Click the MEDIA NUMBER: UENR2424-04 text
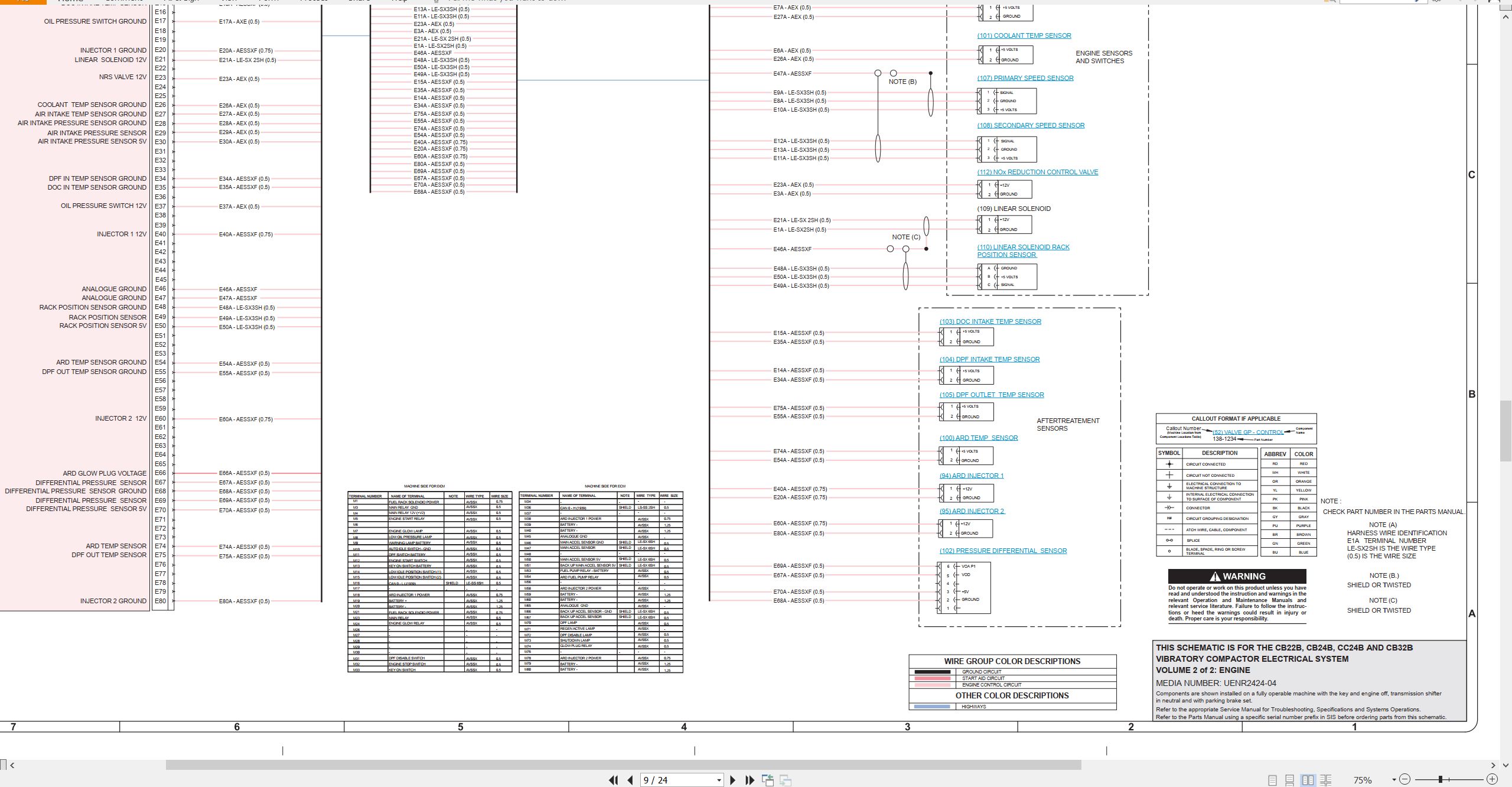The width and height of the screenshot is (1512, 787). 1216,683
